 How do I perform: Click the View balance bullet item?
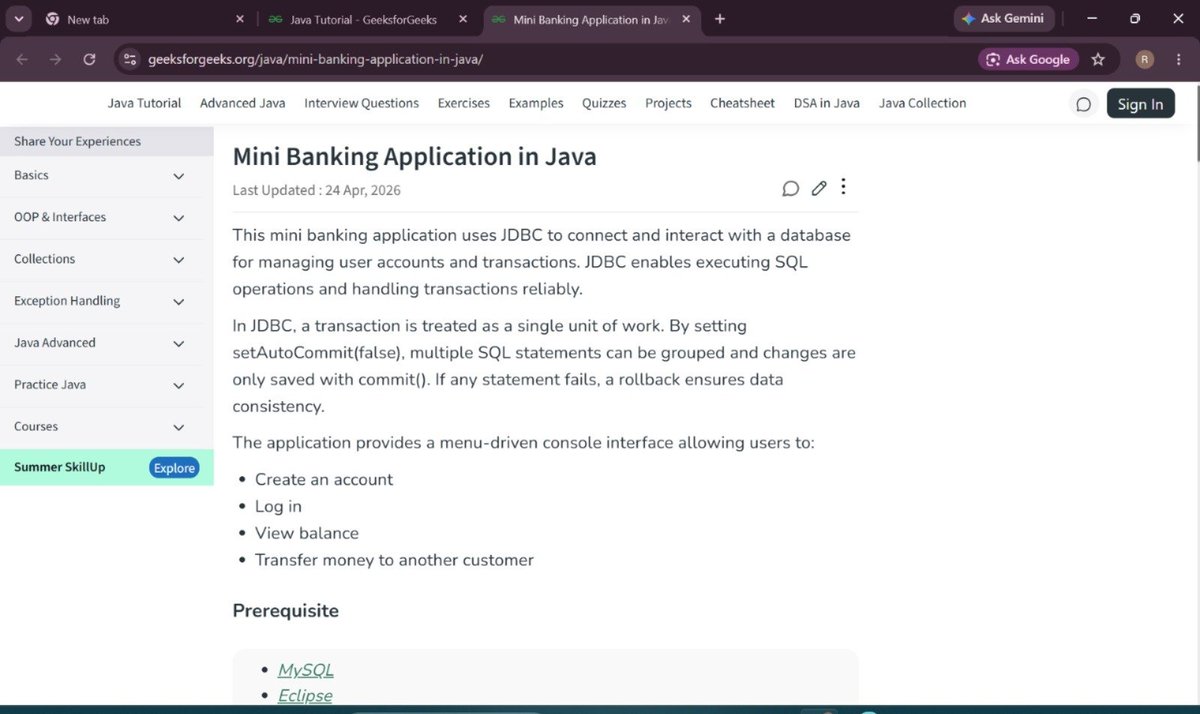tap(307, 533)
